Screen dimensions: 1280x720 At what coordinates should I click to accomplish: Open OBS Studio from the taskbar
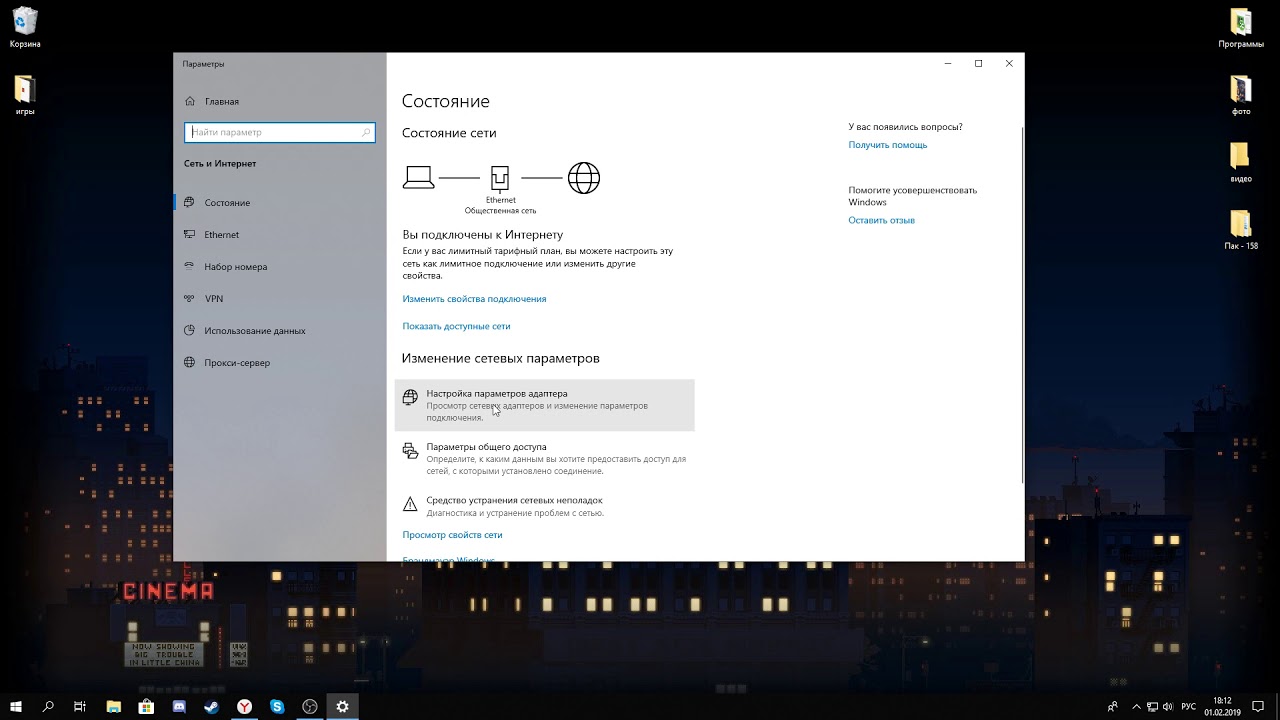tap(310, 707)
